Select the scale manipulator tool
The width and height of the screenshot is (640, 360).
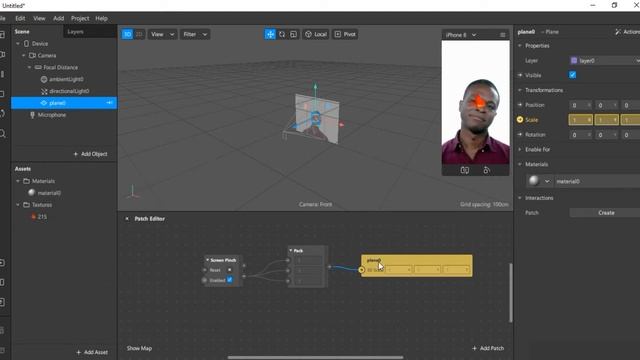pos(293,34)
